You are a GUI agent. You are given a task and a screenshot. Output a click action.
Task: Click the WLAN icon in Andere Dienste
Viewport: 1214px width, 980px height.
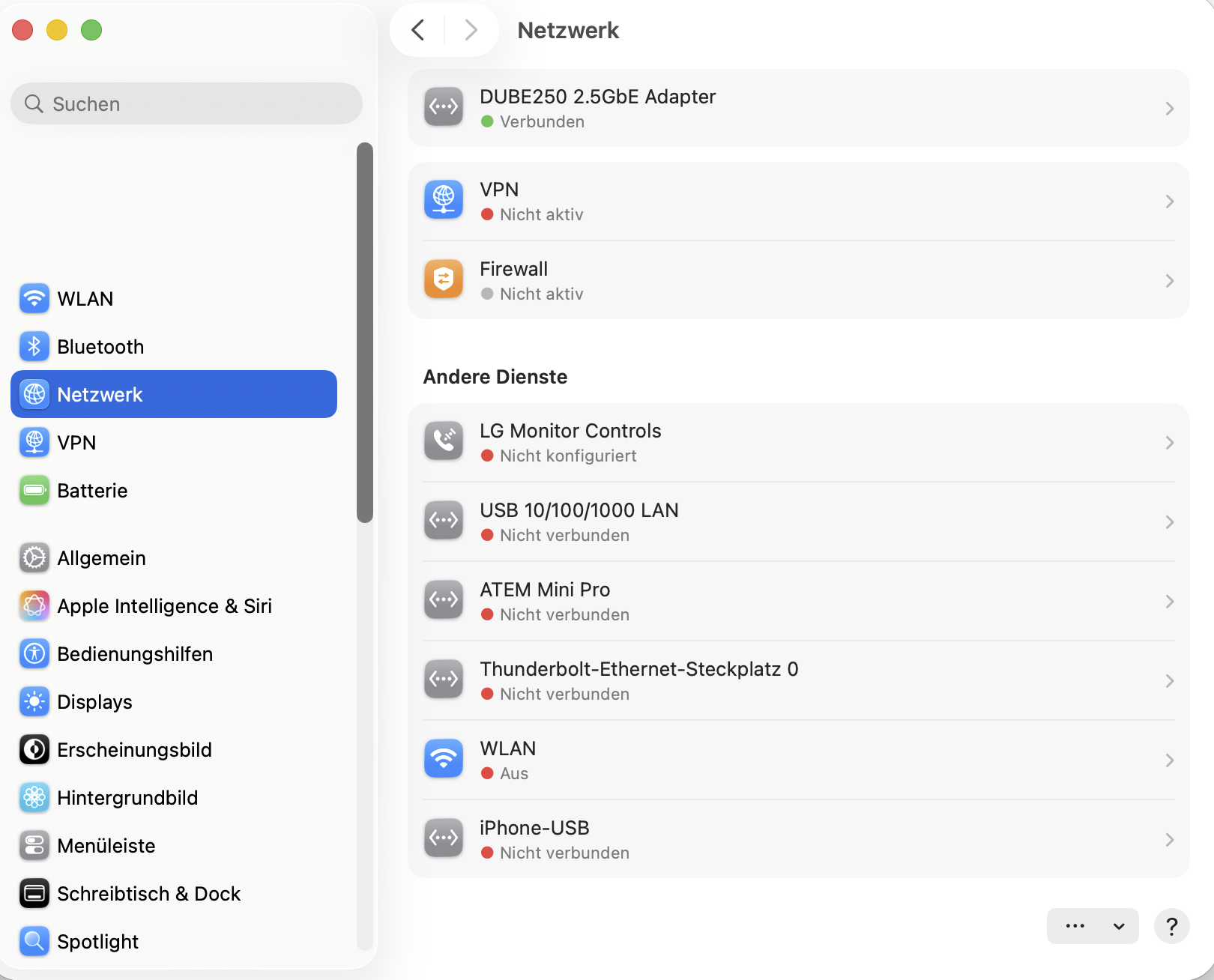coord(444,759)
